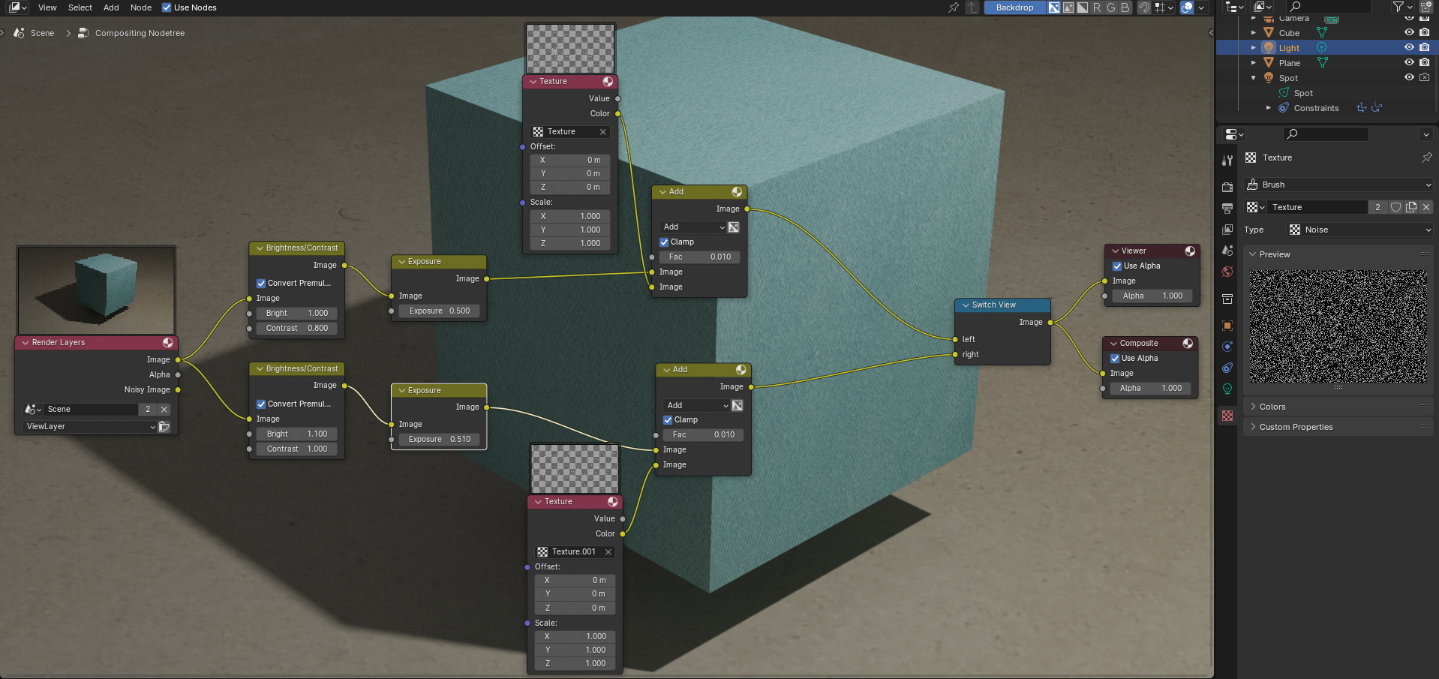Click the fake user shield icon for Texture
This screenshot has height=679, width=1439.
point(1395,207)
